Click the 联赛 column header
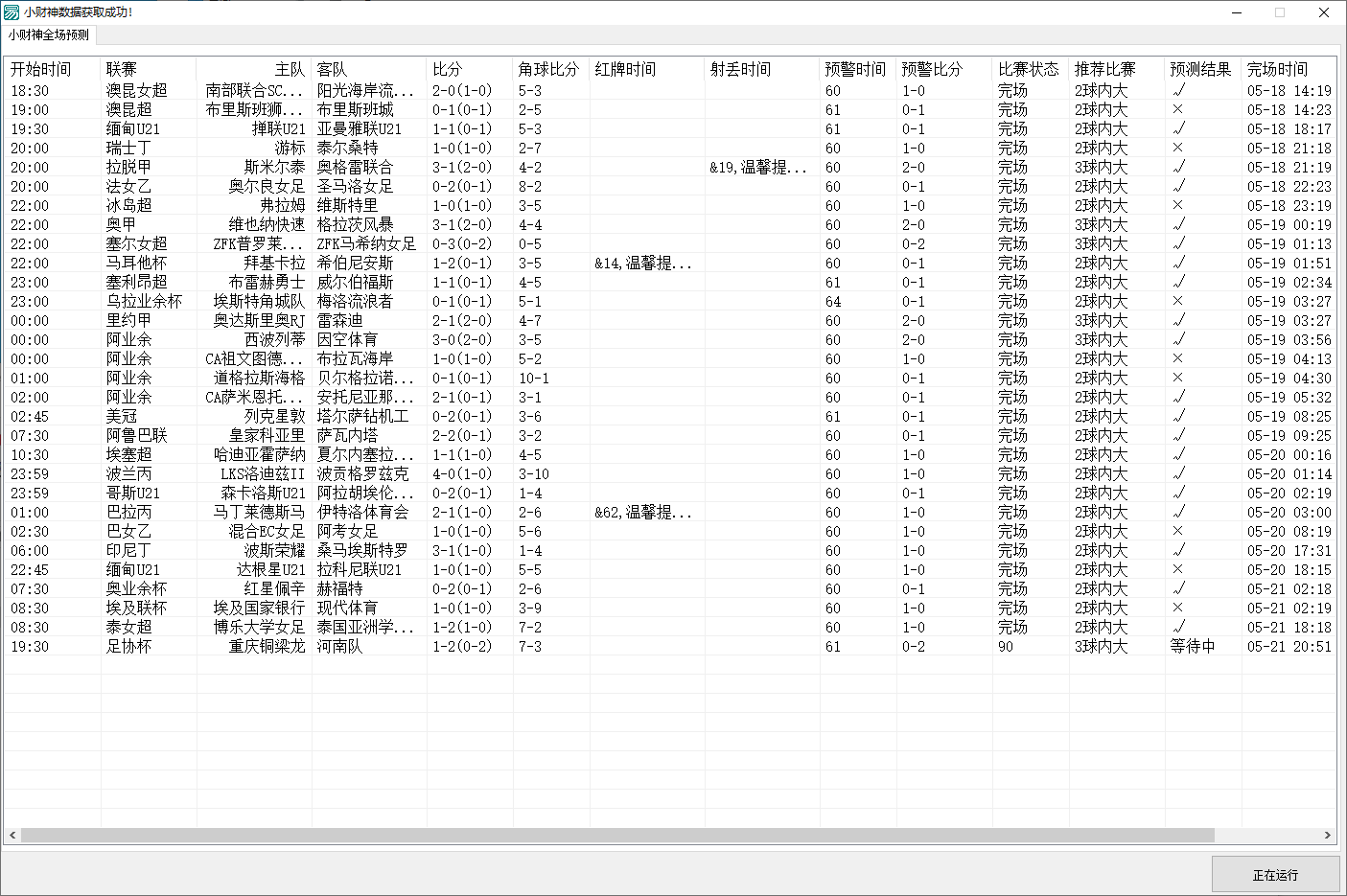The image size is (1347, 896). coord(148,69)
